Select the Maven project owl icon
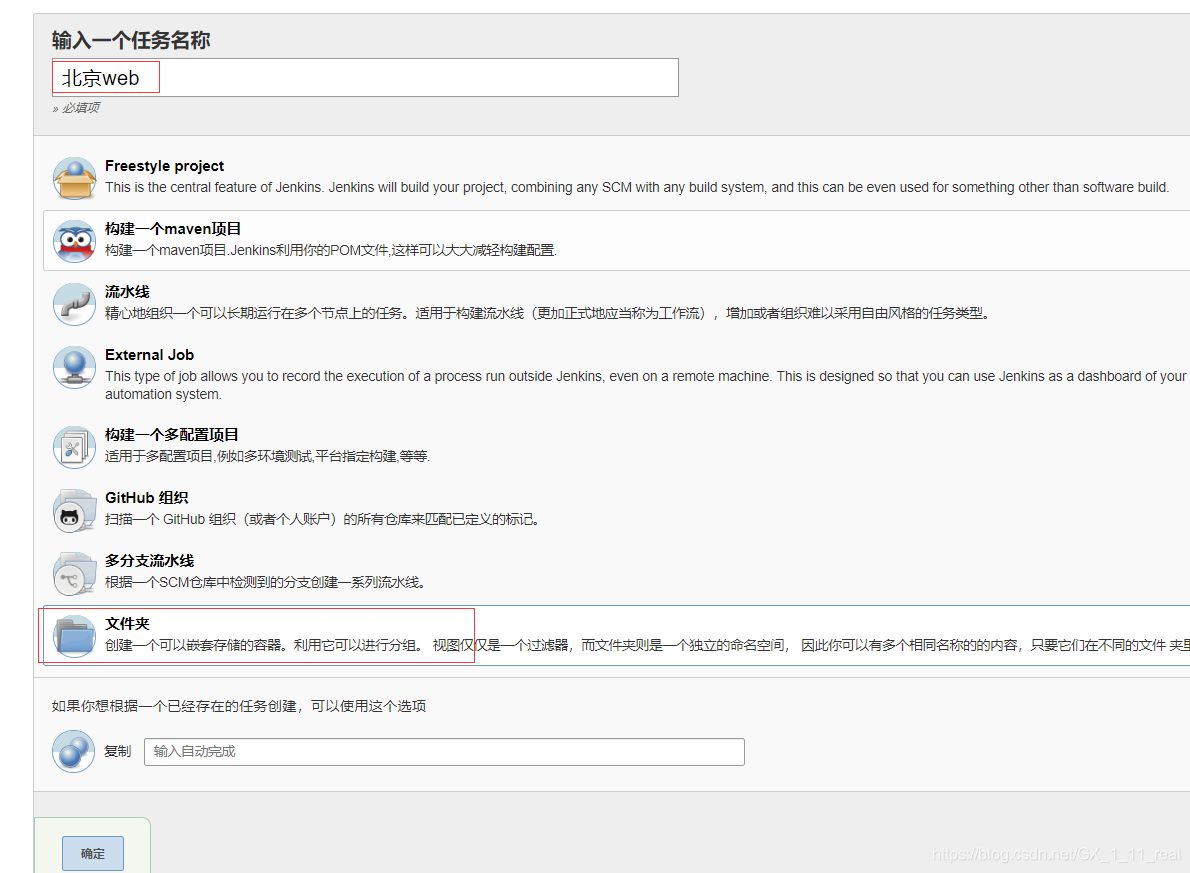 (x=74, y=241)
